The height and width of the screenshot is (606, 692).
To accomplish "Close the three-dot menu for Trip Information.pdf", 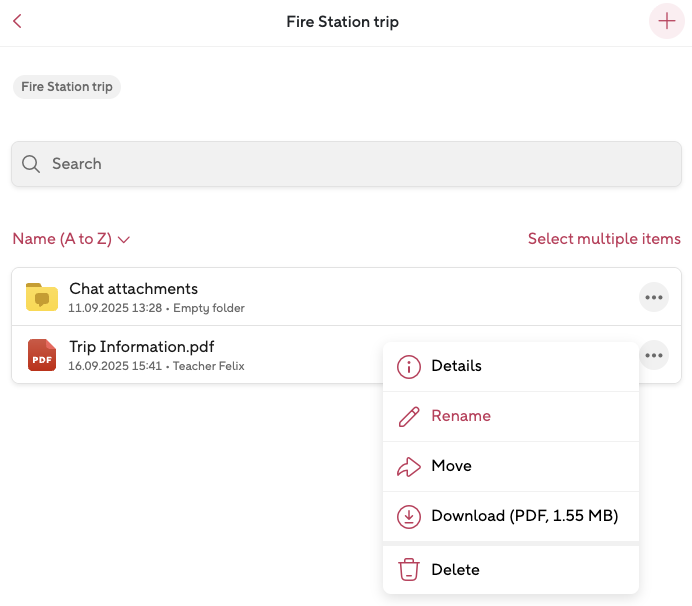I will point(654,355).
